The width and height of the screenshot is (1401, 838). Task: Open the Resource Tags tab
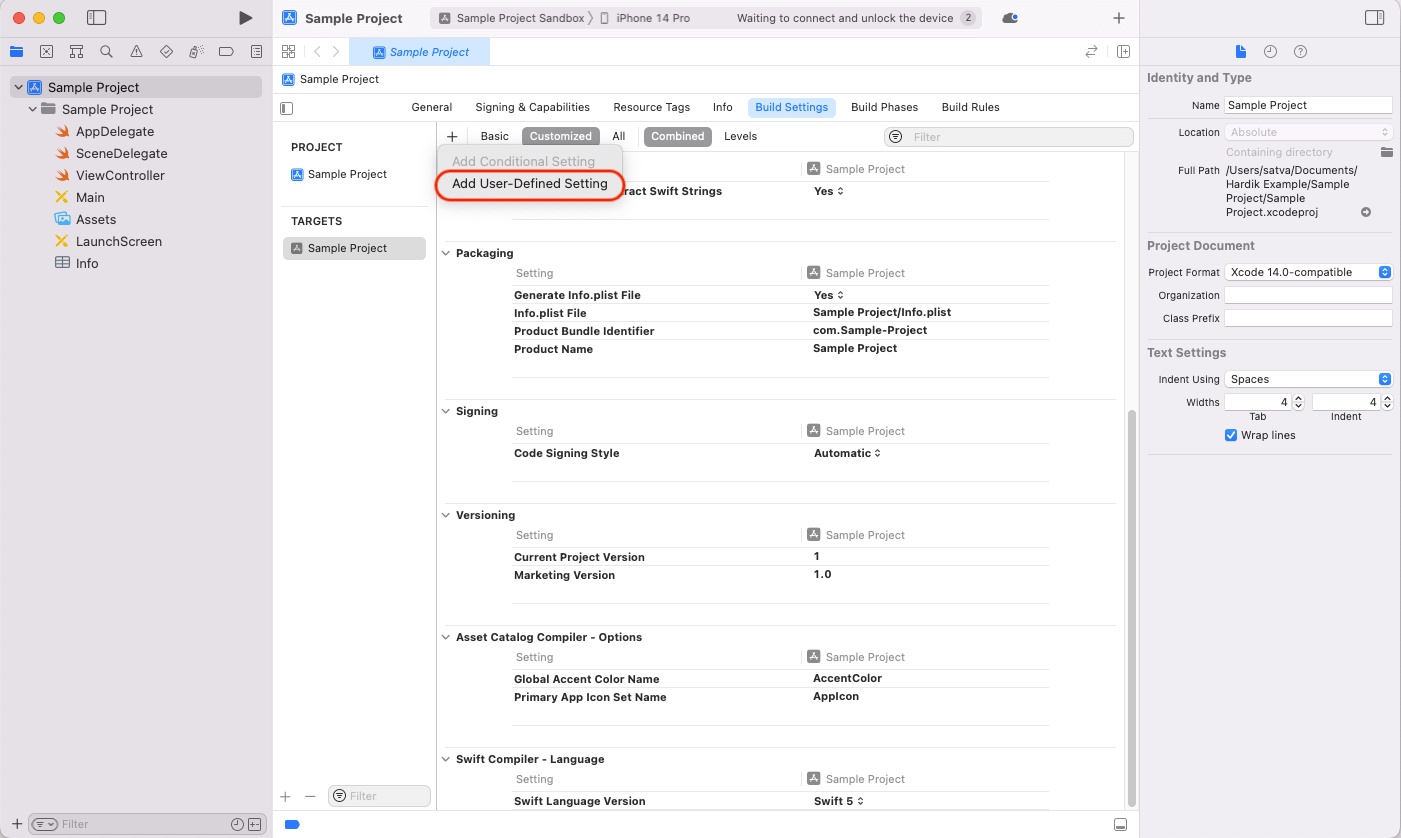[652, 107]
